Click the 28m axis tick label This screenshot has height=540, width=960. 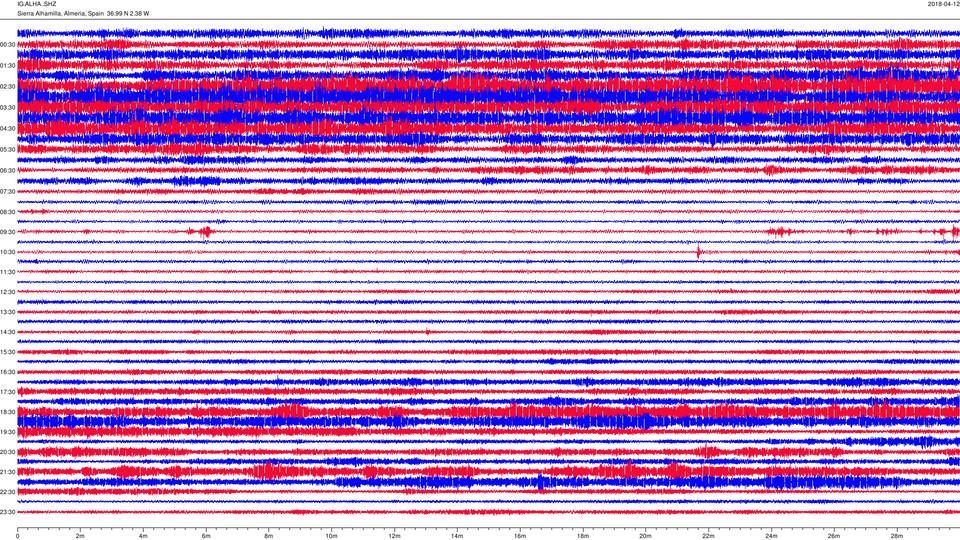(896, 536)
